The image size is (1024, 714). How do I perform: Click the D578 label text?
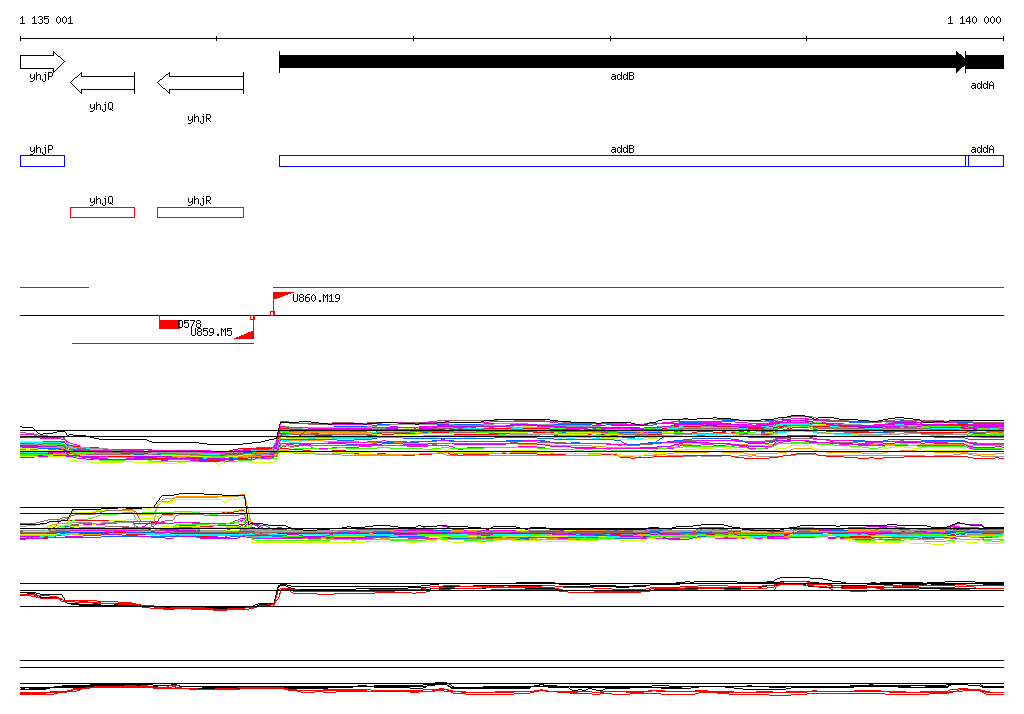pos(190,324)
